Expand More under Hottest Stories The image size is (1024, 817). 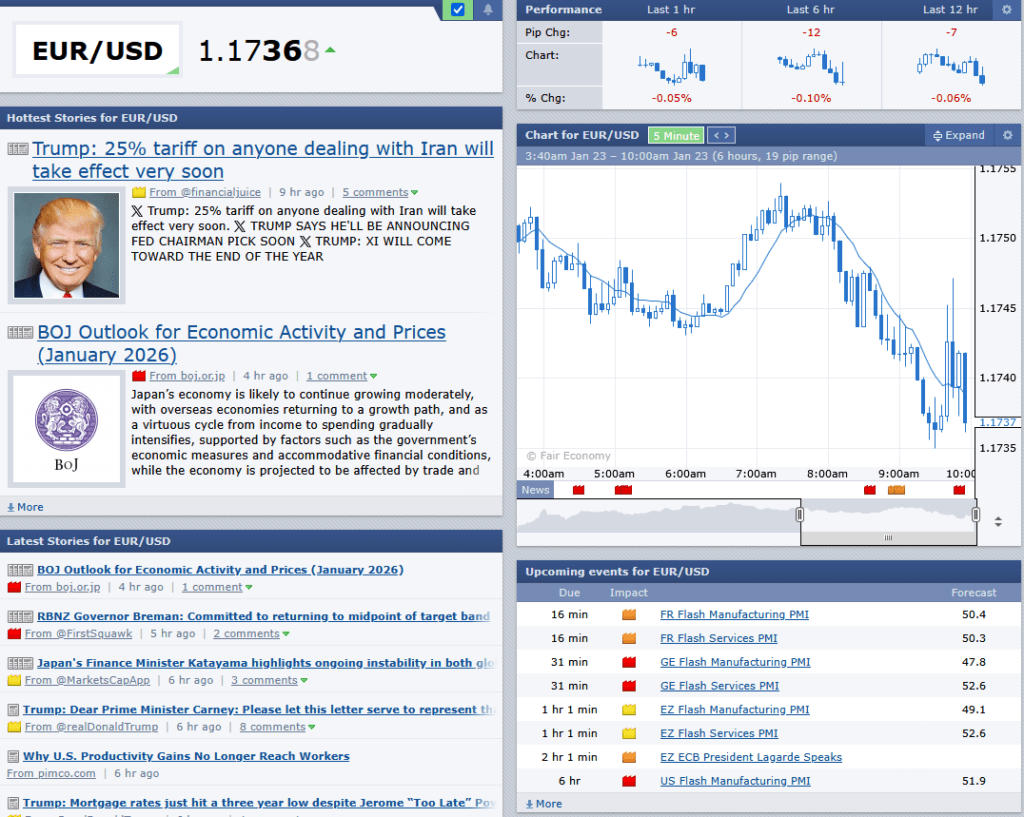click(x=24, y=507)
